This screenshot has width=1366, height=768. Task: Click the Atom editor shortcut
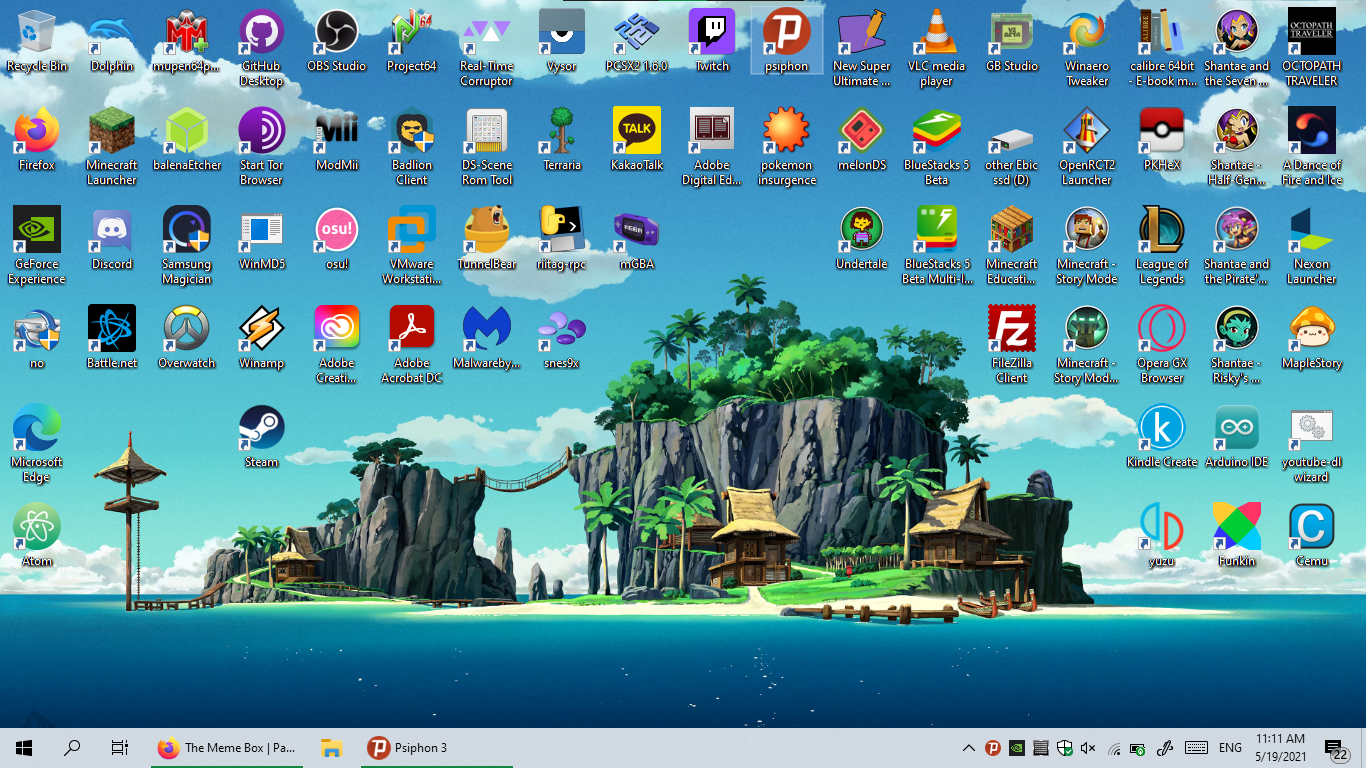37,536
